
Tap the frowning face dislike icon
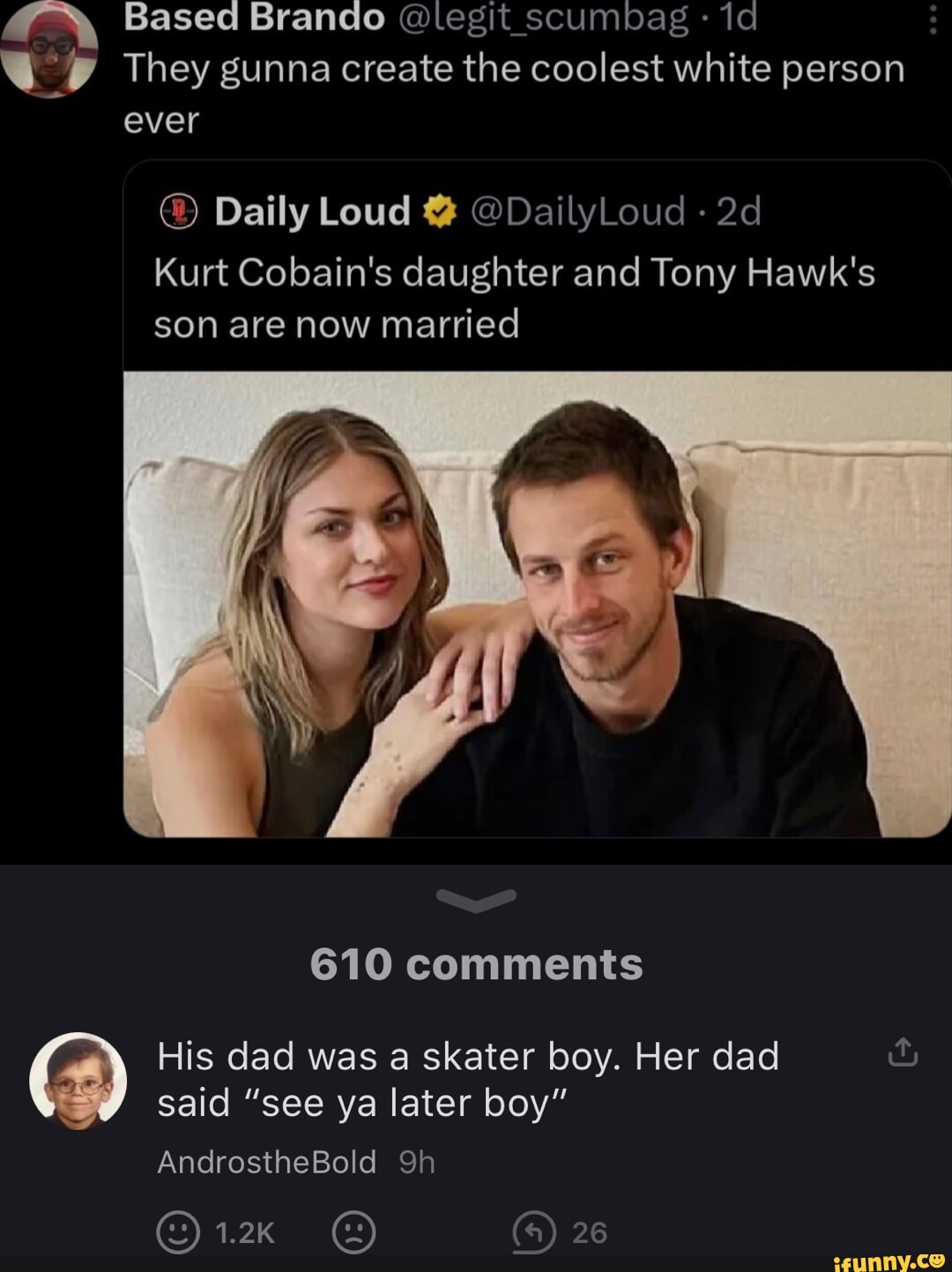[x=353, y=1231]
